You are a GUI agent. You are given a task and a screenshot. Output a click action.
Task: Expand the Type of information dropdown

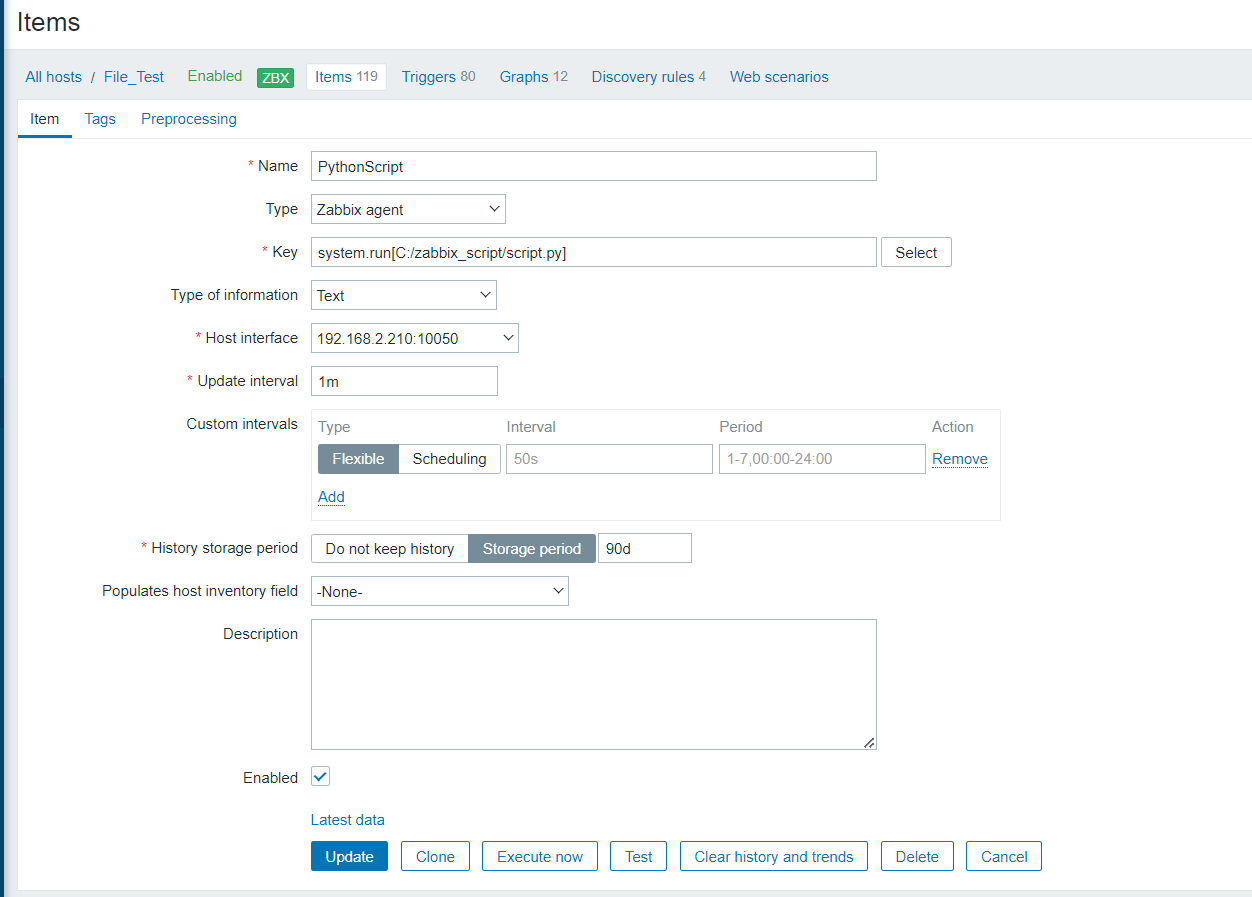(403, 295)
